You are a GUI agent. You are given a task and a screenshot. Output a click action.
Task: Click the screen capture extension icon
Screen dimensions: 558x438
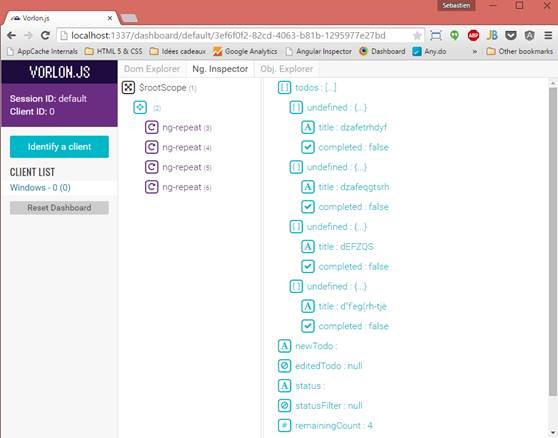coord(436,35)
